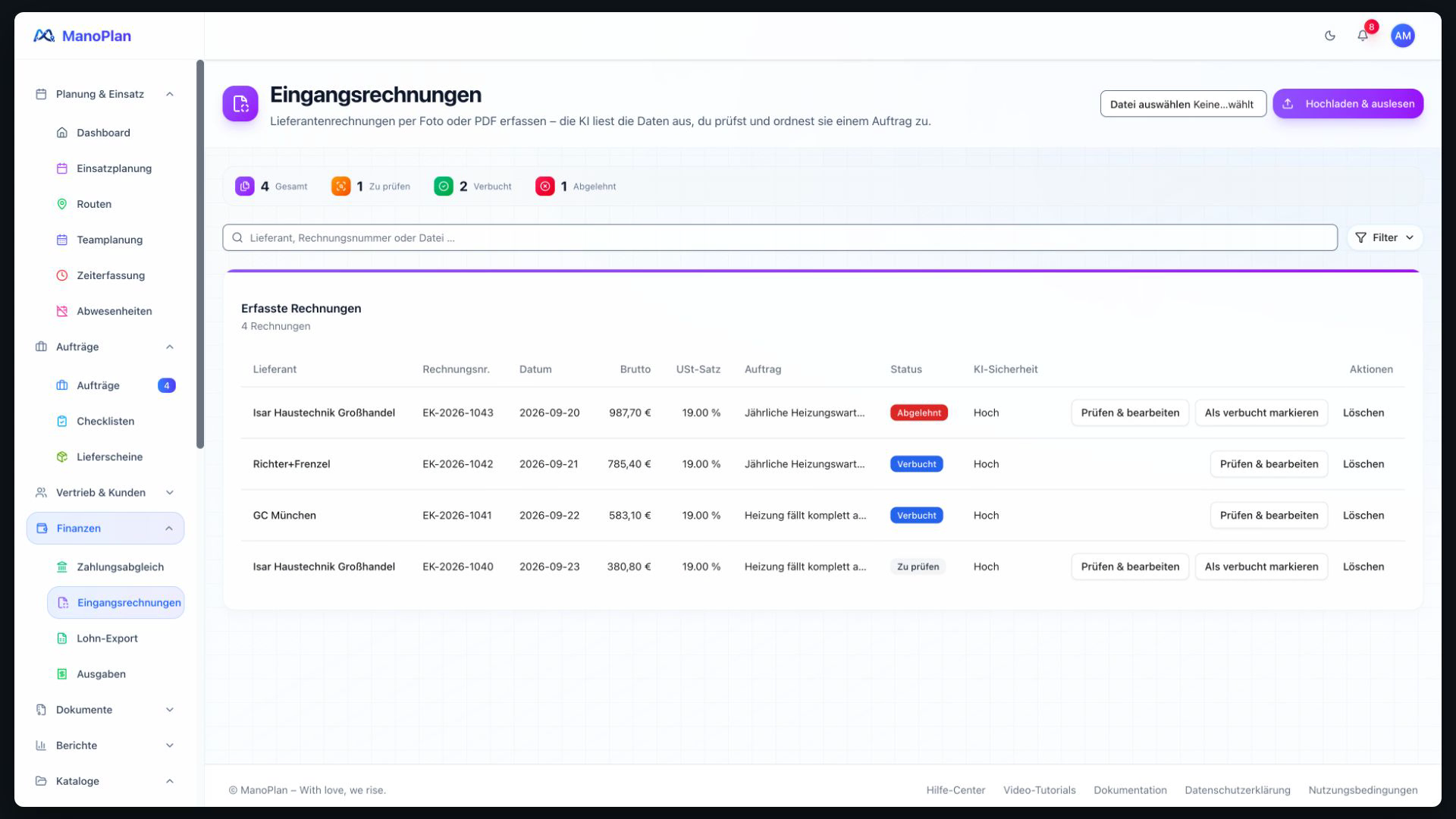The width and height of the screenshot is (1456, 819).
Task: Click the Teamplanung calendar icon
Action: 62,240
